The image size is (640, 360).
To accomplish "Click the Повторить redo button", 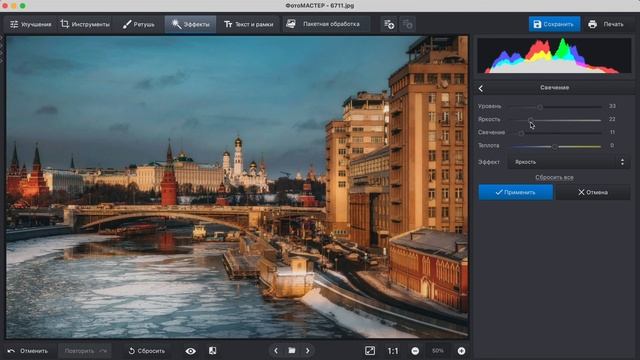I will point(85,351).
